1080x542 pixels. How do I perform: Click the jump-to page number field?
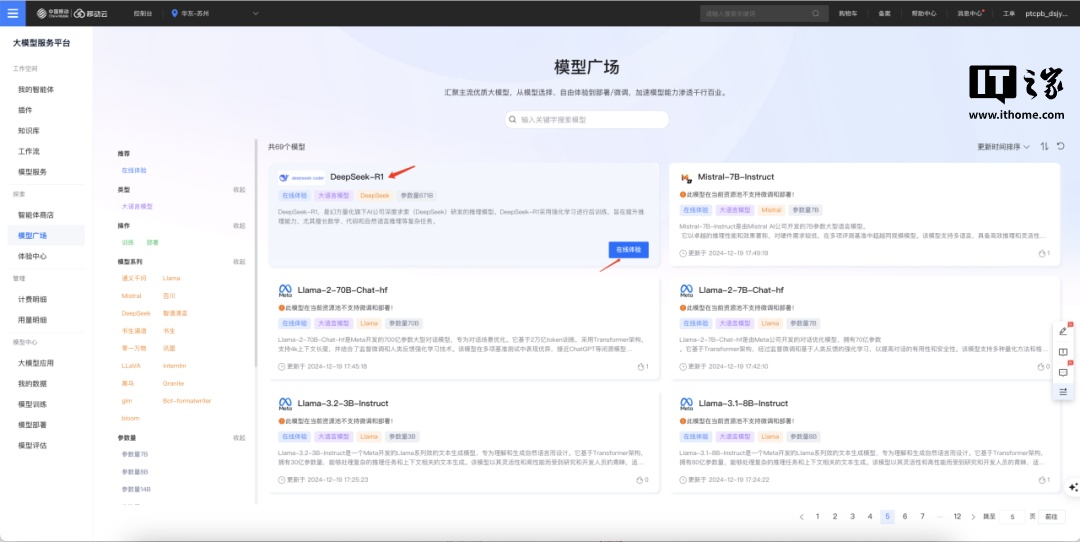[1012, 517]
